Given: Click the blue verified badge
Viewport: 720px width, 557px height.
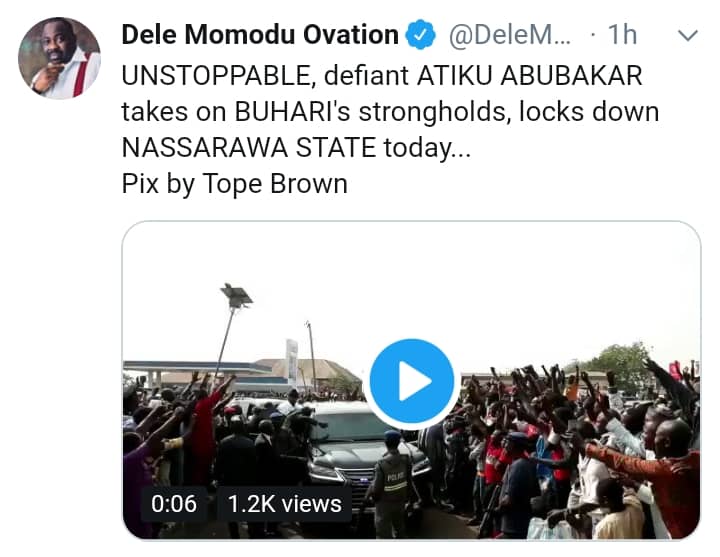Looking at the screenshot, I should point(423,35).
